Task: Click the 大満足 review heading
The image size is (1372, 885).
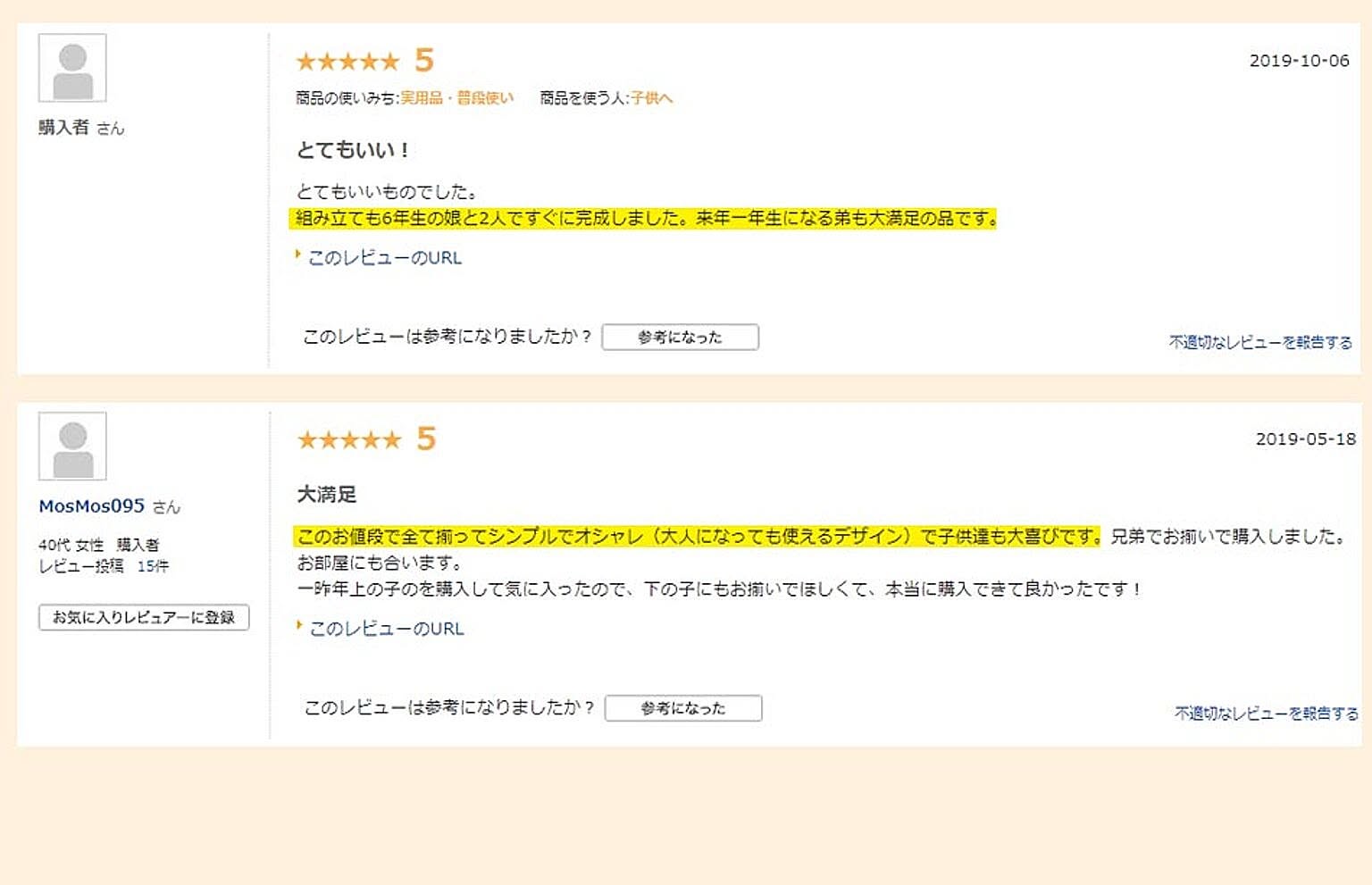Action: click(x=327, y=495)
